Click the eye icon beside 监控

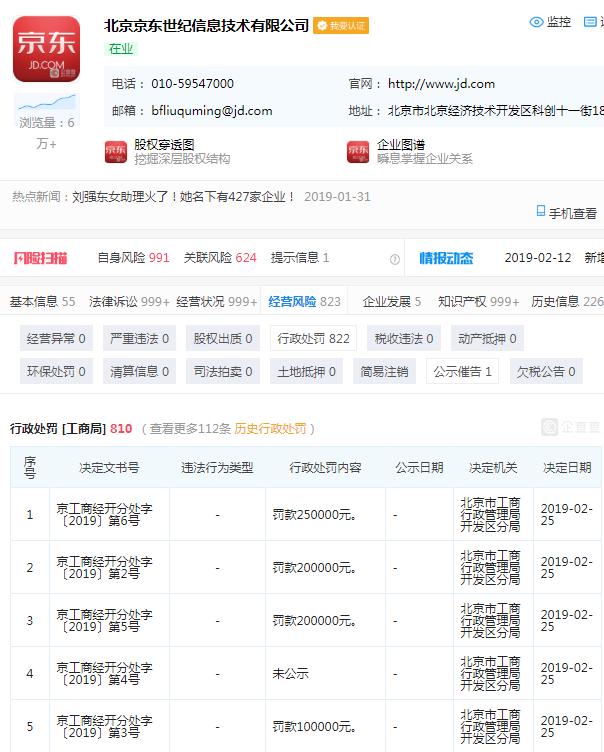(x=536, y=22)
